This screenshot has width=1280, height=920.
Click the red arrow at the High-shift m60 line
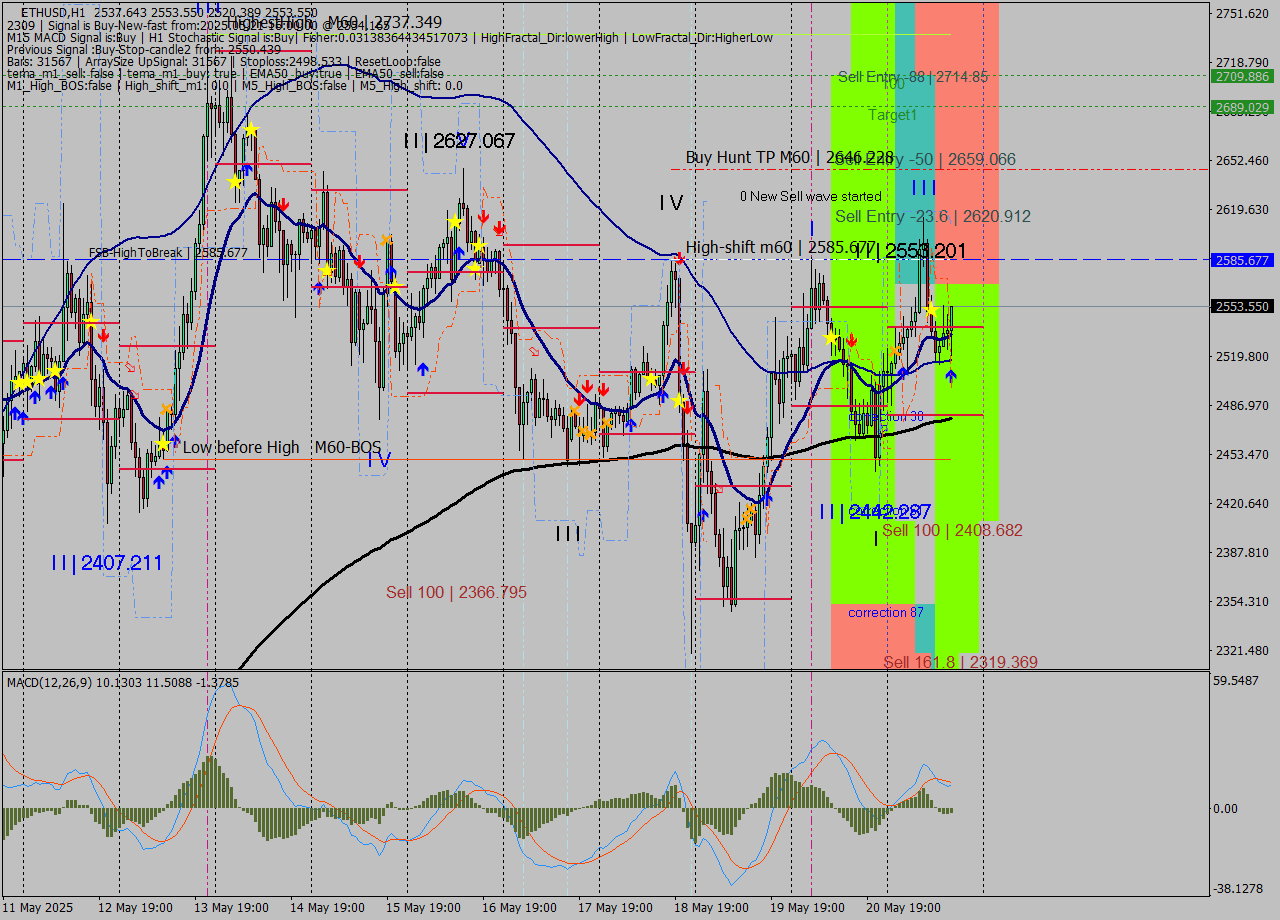coord(680,259)
